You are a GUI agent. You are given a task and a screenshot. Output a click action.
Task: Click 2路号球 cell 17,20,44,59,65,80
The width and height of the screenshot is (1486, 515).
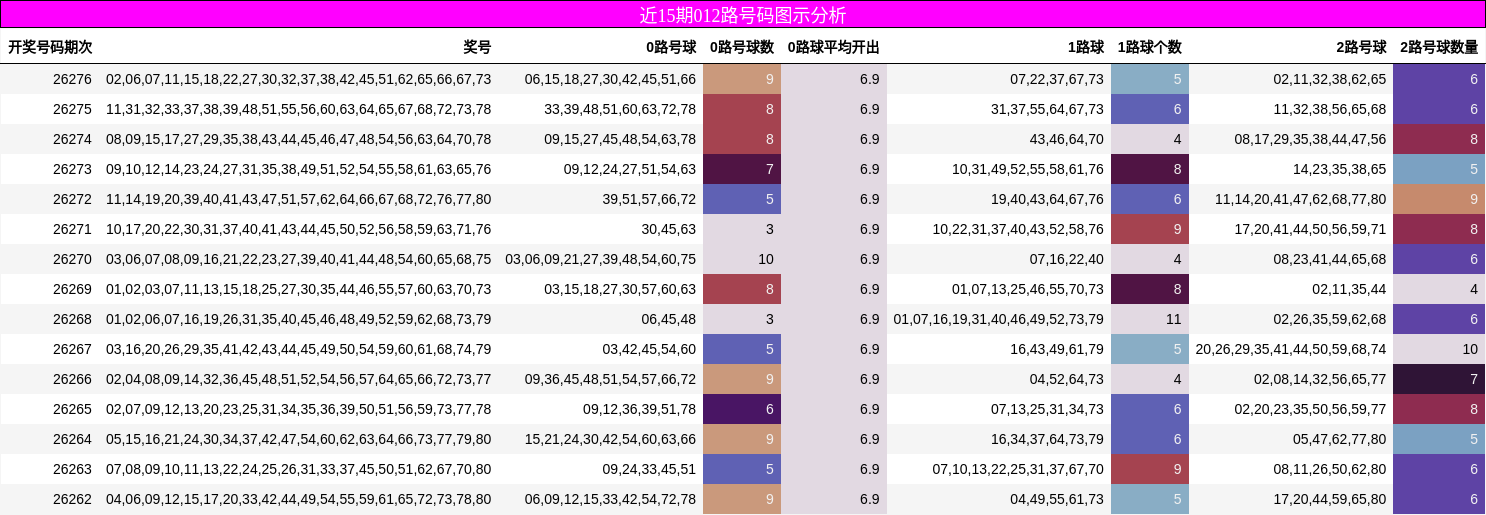click(x=1330, y=499)
